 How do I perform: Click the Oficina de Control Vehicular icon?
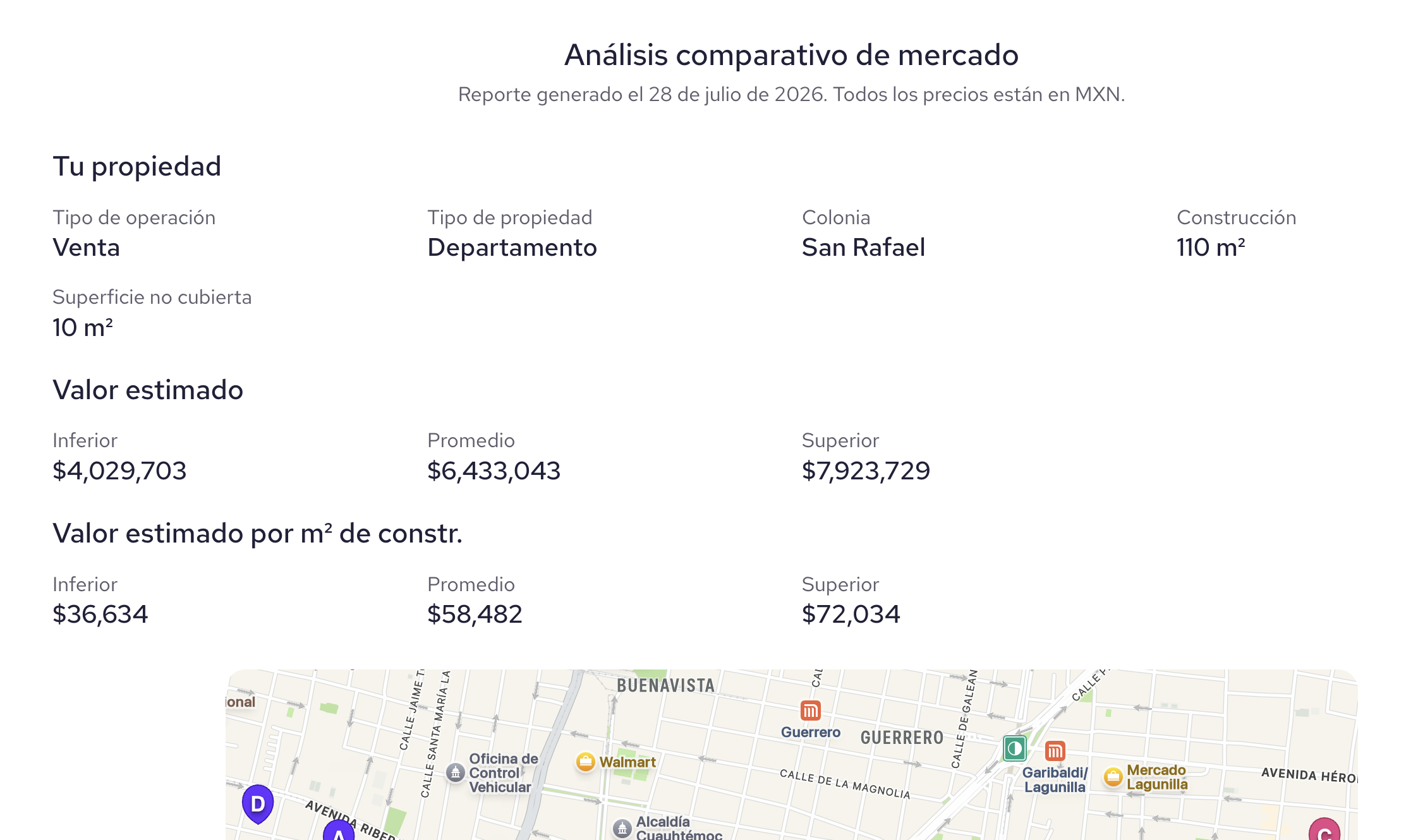point(455,772)
